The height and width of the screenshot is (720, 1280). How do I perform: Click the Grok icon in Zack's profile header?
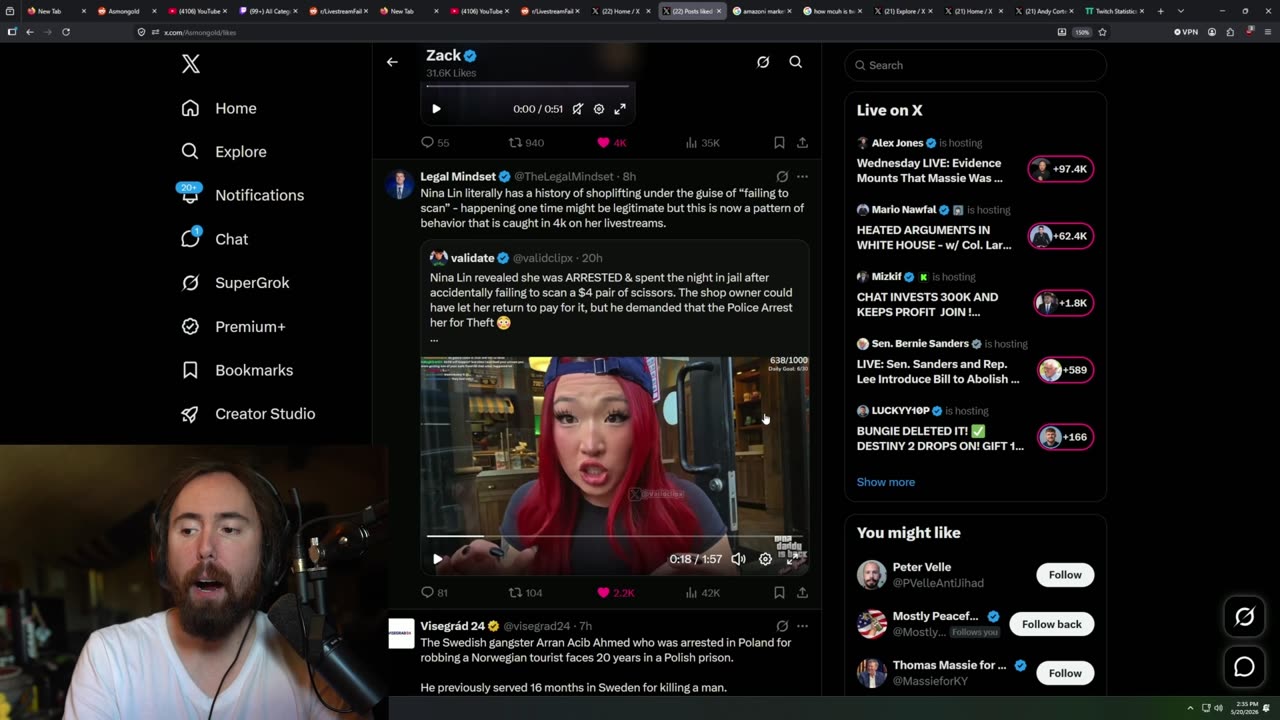763,62
